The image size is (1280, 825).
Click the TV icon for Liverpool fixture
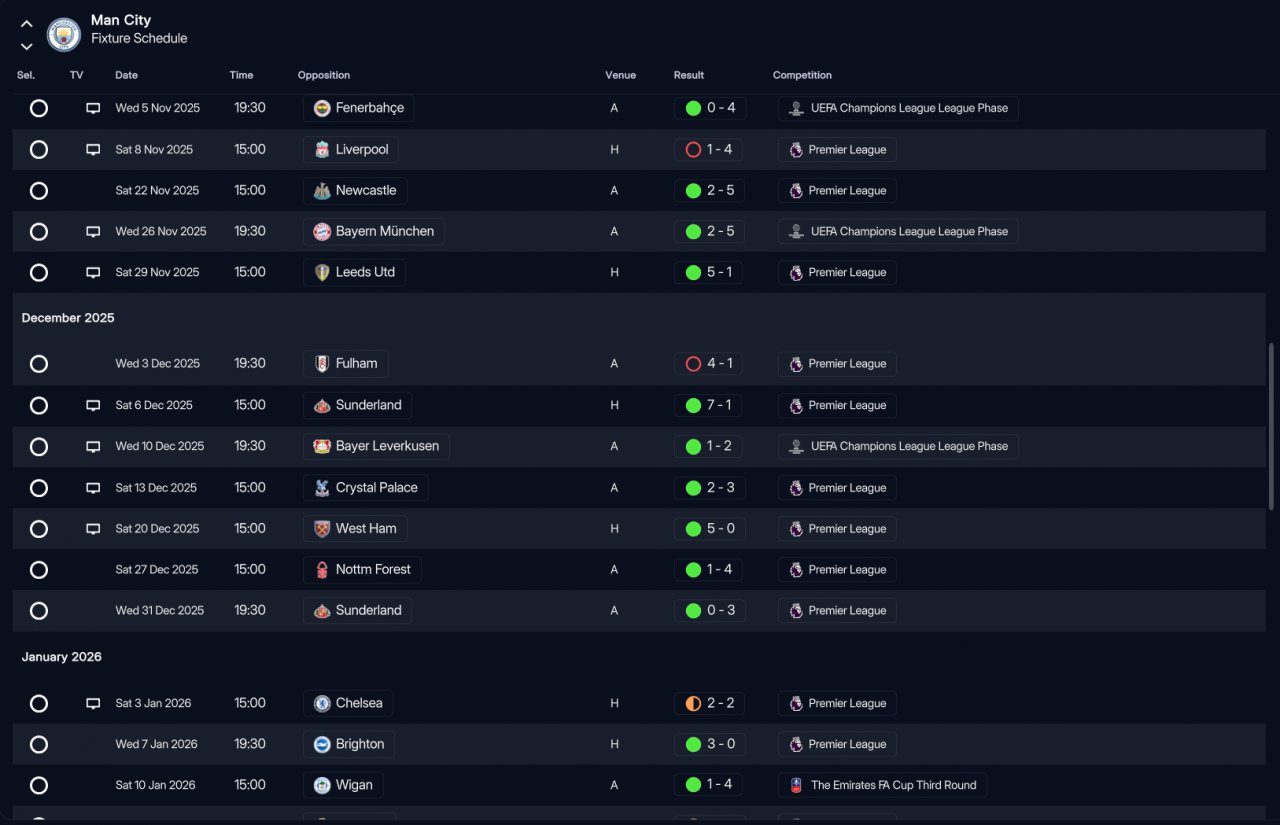(93, 150)
